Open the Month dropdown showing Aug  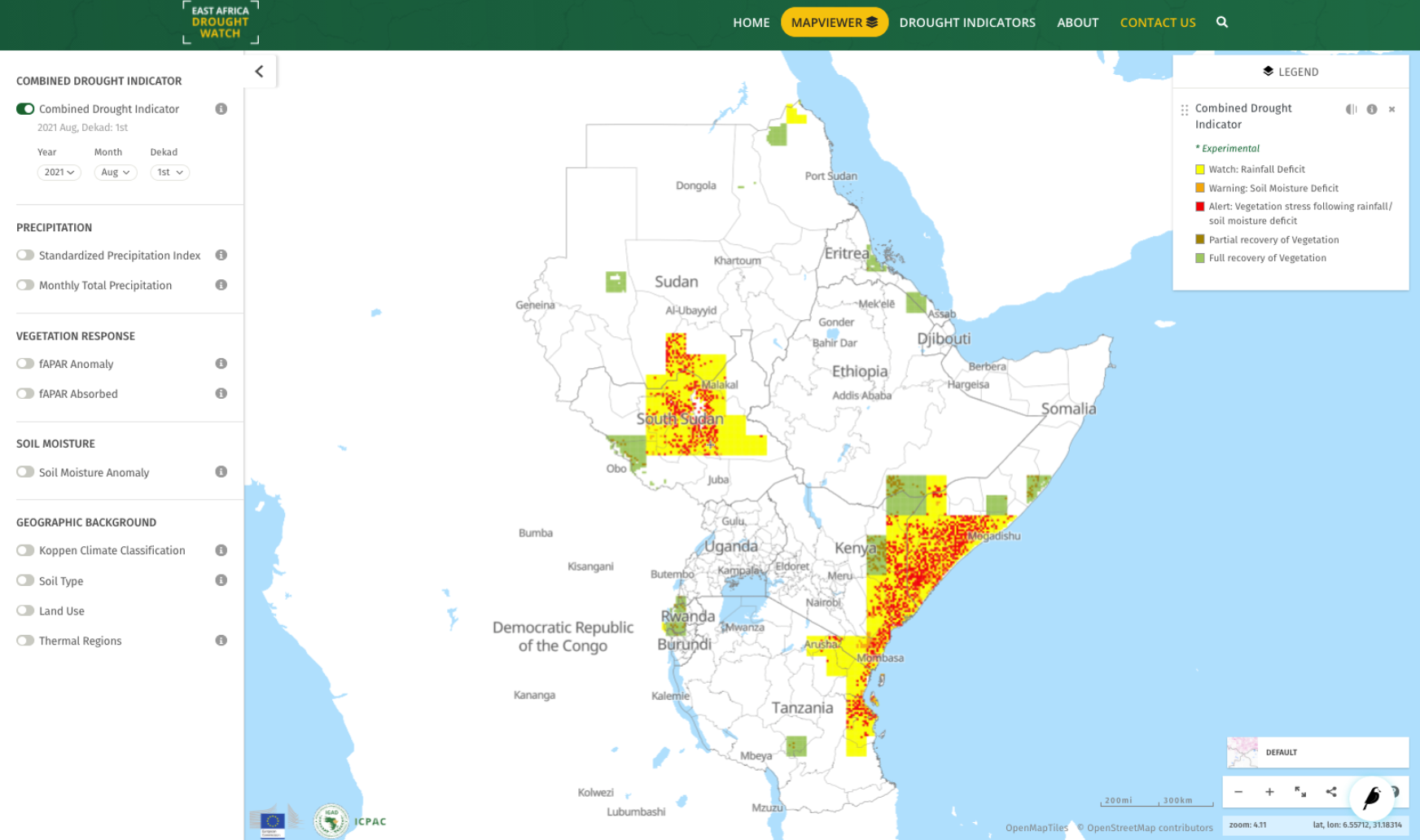click(x=115, y=172)
